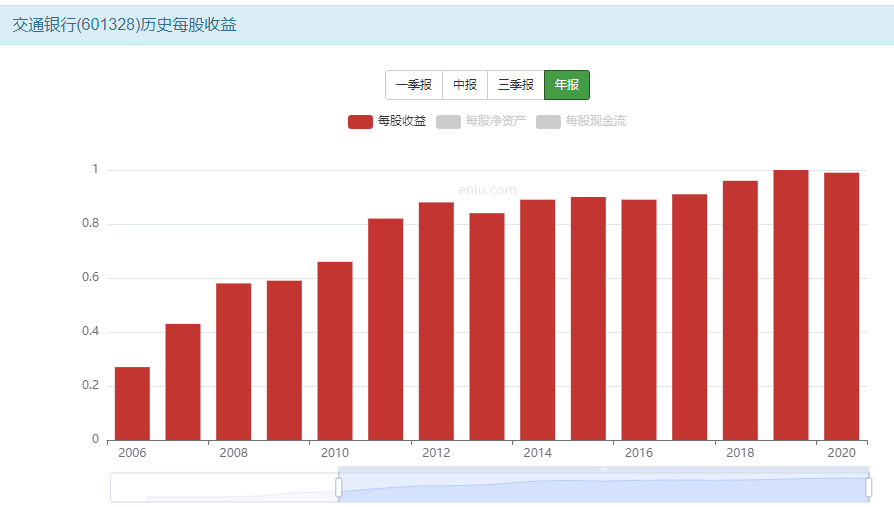Enable the 每股现金流 legend series

pyautogui.click(x=581, y=121)
